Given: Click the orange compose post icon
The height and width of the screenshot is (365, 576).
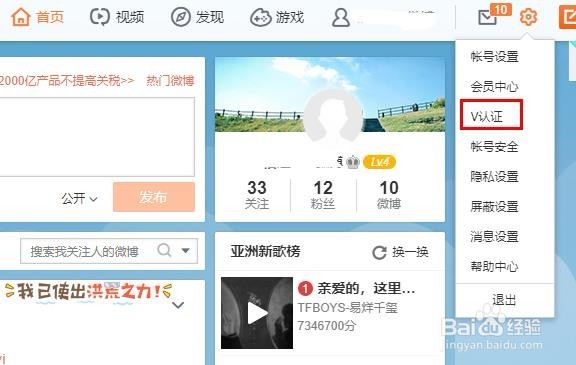Looking at the screenshot, I should point(568,17).
